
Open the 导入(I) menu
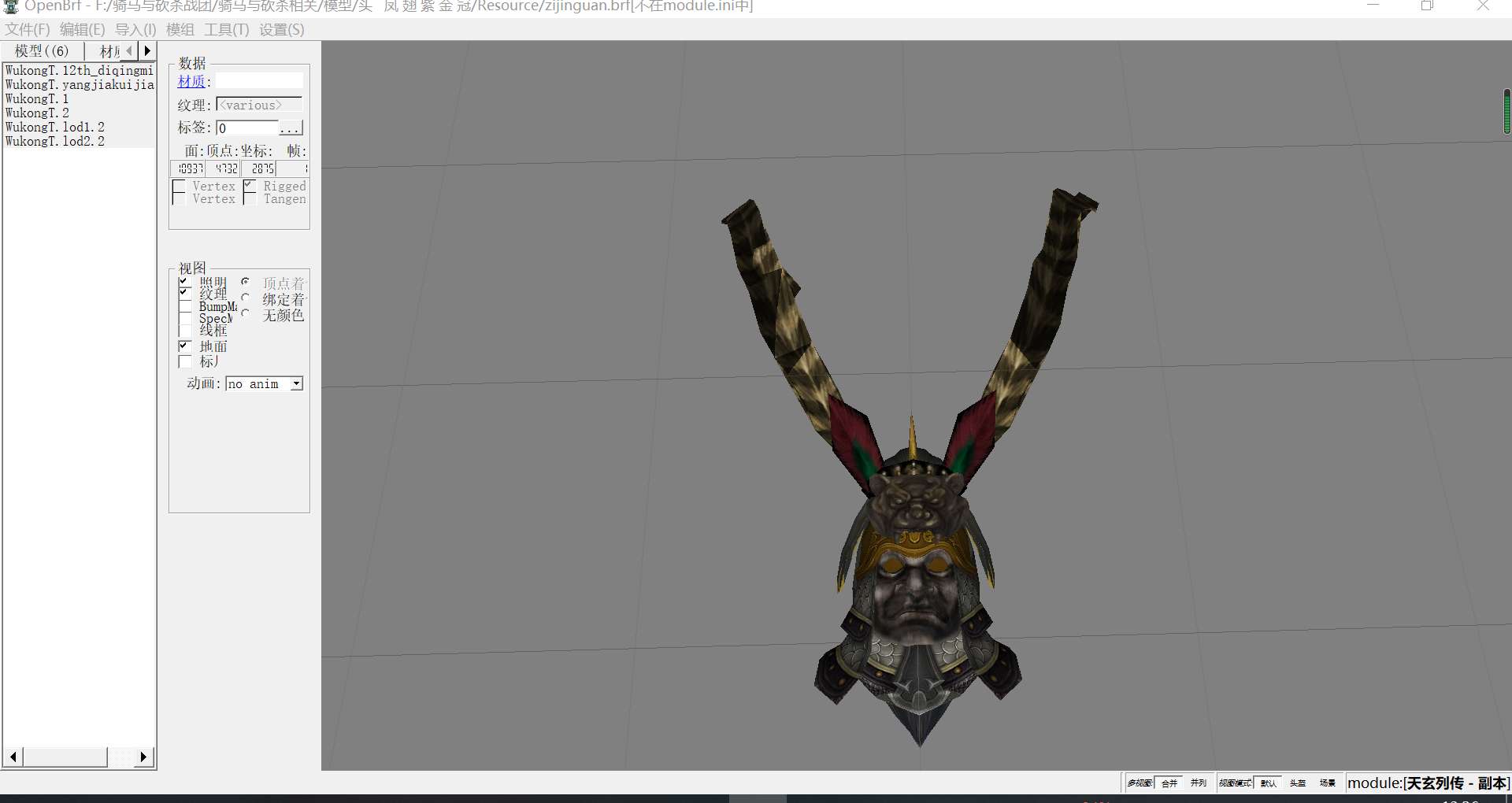pyautogui.click(x=136, y=30)
